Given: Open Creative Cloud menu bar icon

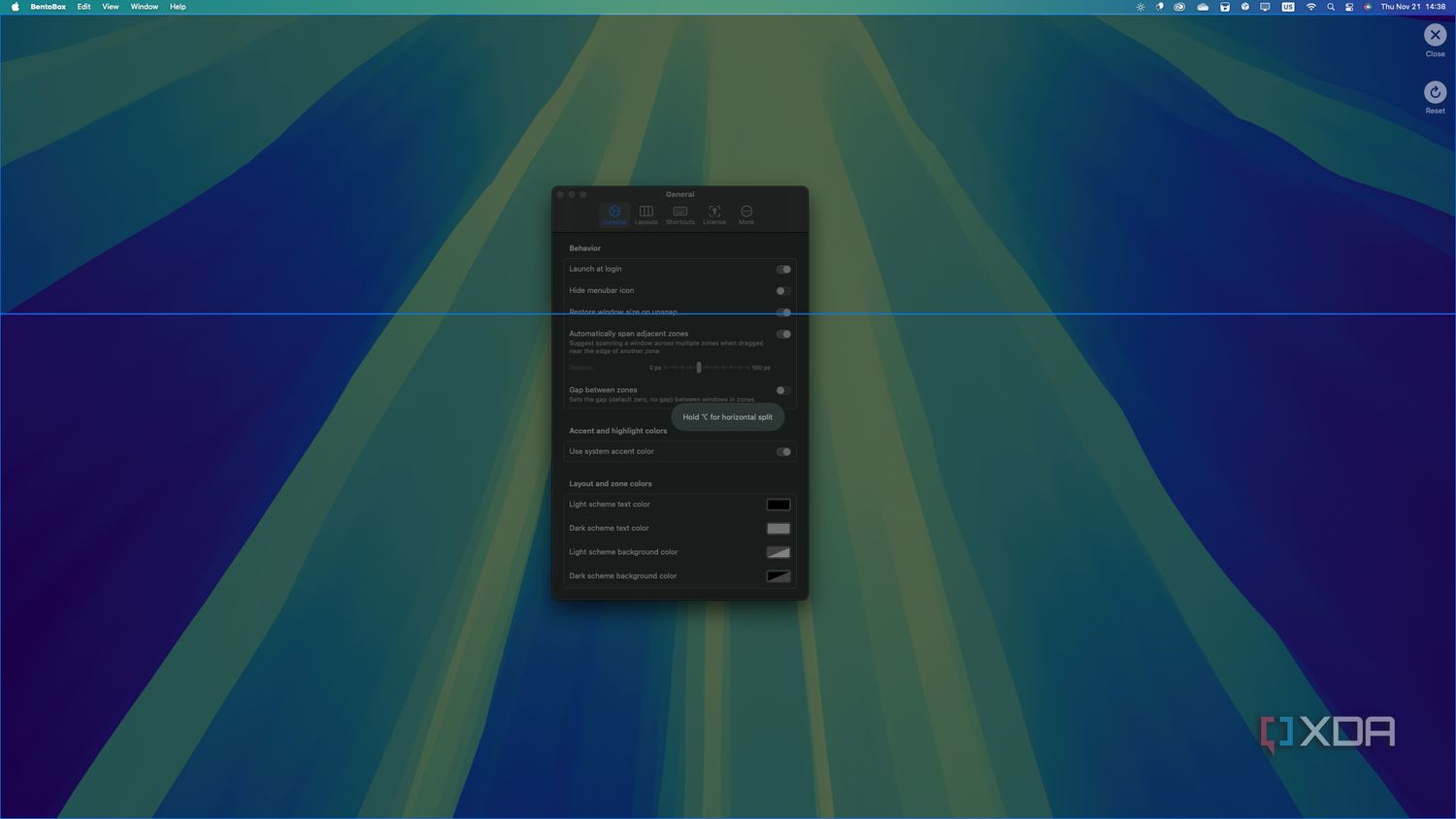Looking at the screenshot, I should click(1179, 7).
